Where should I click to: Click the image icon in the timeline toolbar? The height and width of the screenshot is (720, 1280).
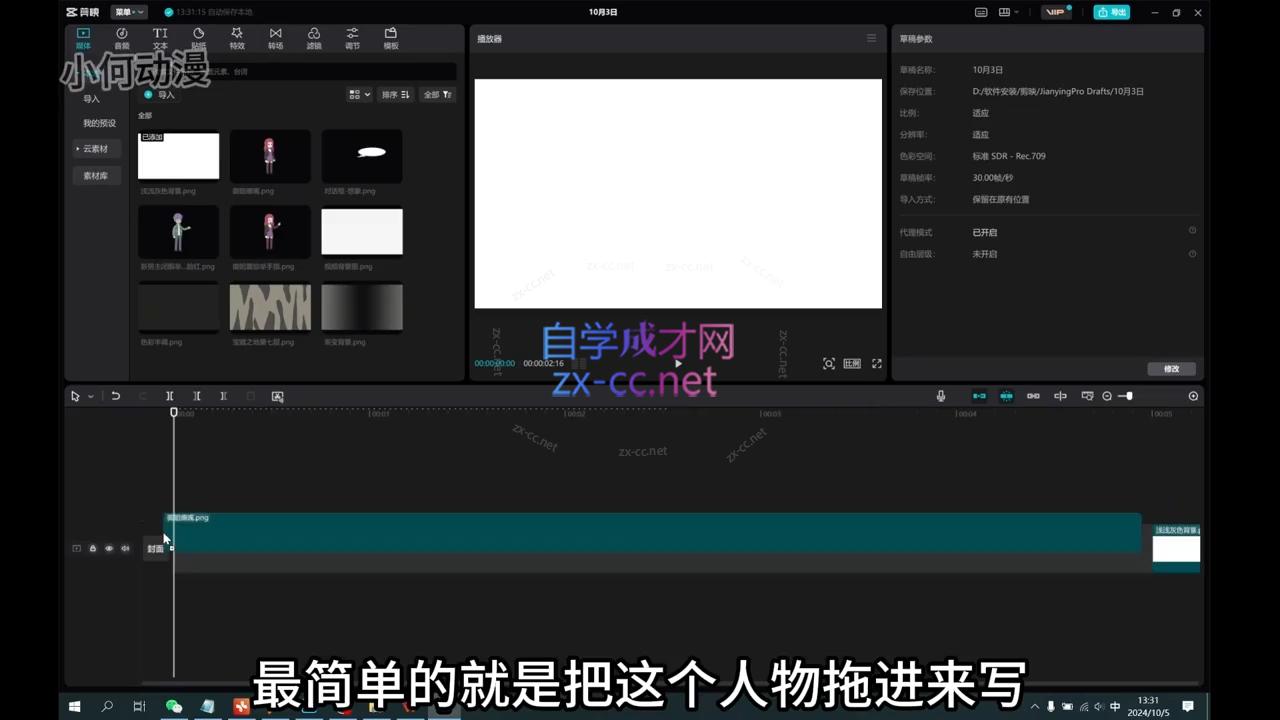278,396
